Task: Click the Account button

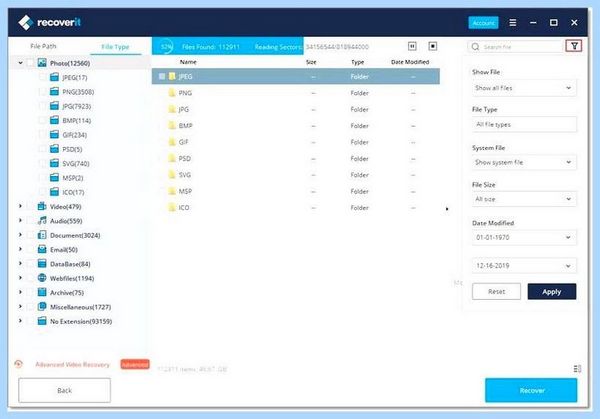Action: 483,23
